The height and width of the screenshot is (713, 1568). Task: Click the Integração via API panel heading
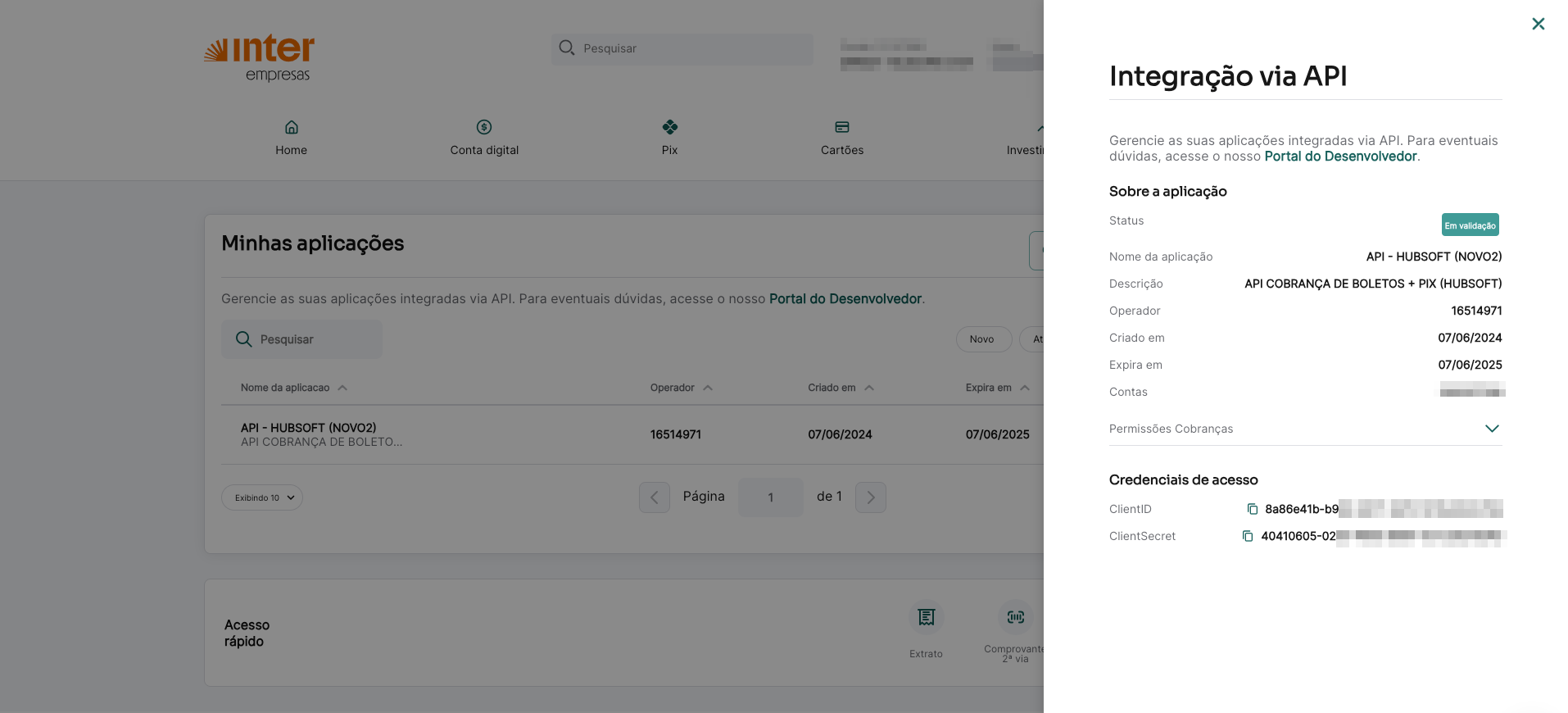point(1228,76)
